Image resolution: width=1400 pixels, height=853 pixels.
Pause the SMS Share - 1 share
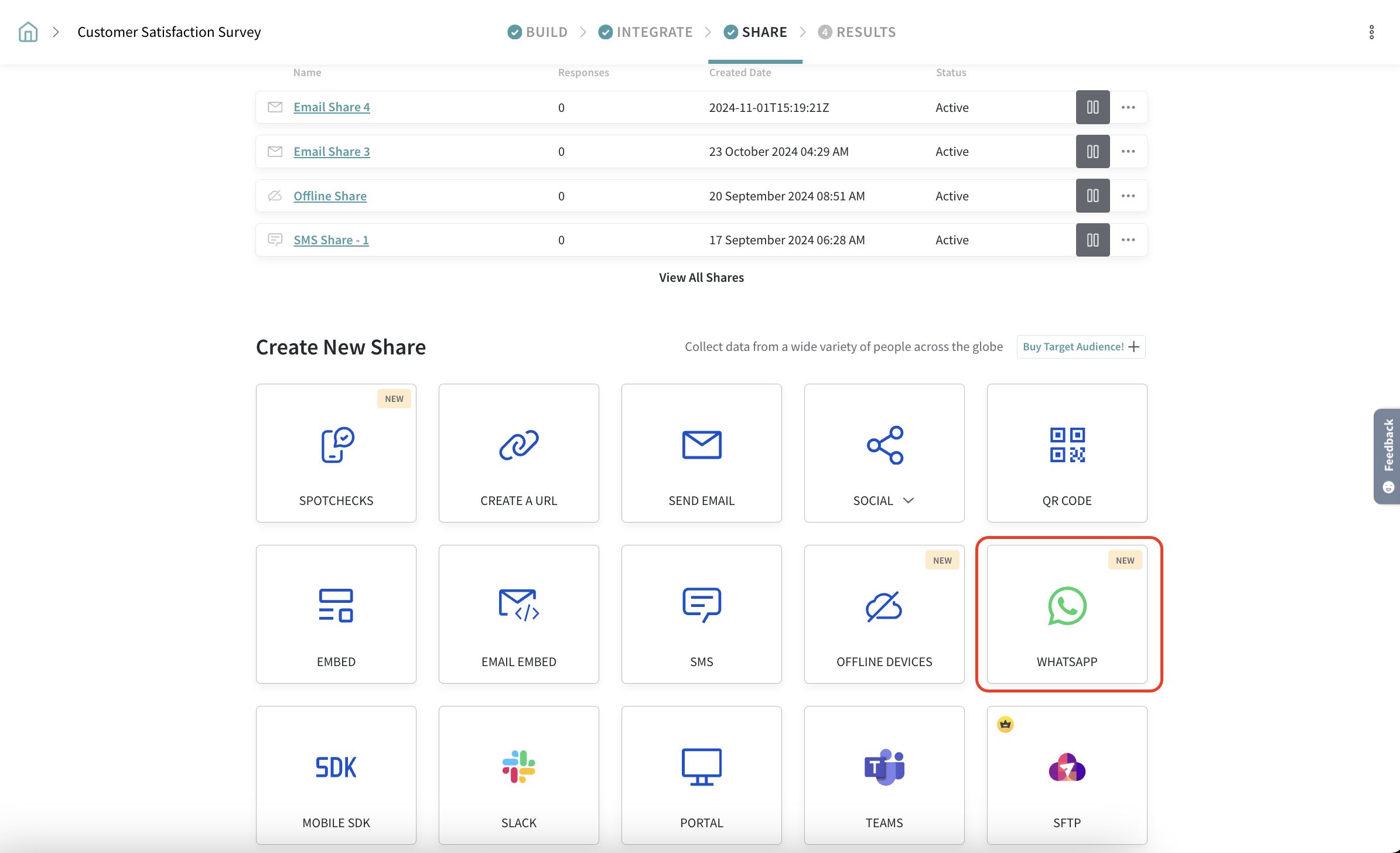pos(1092,240)
